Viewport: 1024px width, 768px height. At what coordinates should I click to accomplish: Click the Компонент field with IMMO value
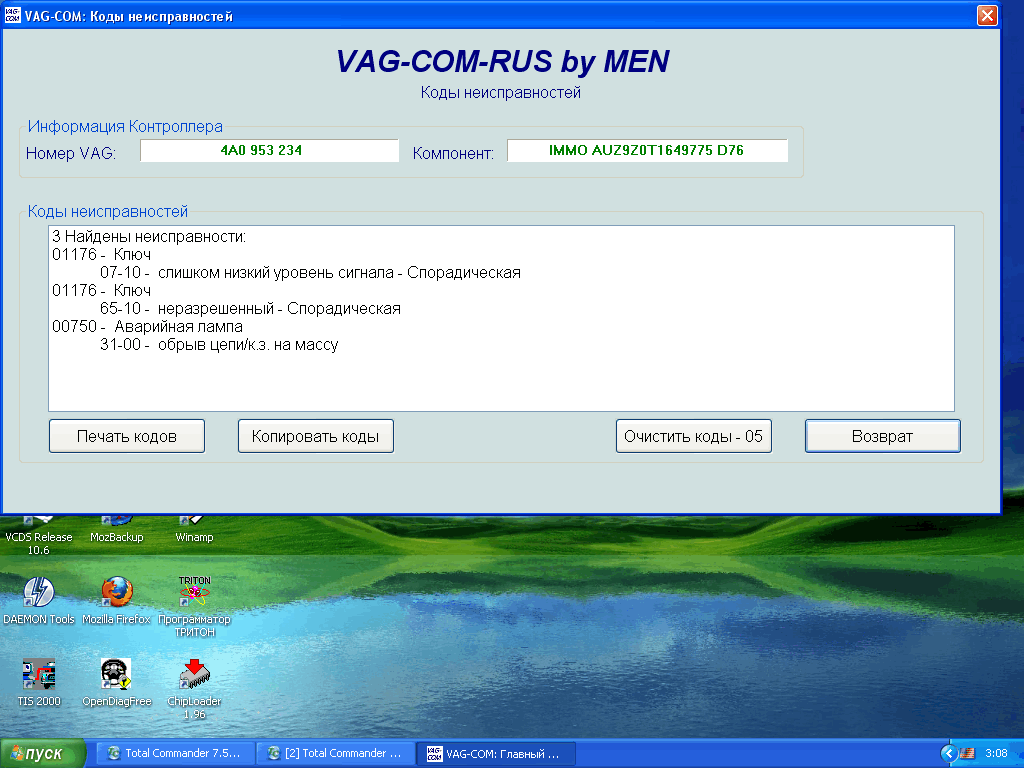[647, 150]
